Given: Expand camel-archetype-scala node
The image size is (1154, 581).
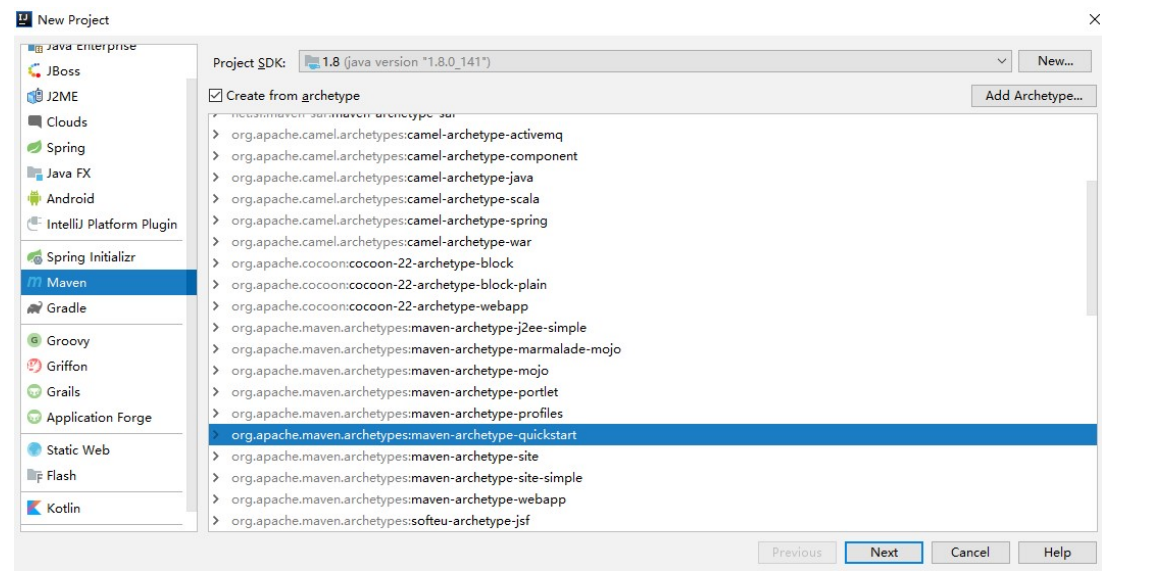Looking at the screenshot, I should pos(216,199).
